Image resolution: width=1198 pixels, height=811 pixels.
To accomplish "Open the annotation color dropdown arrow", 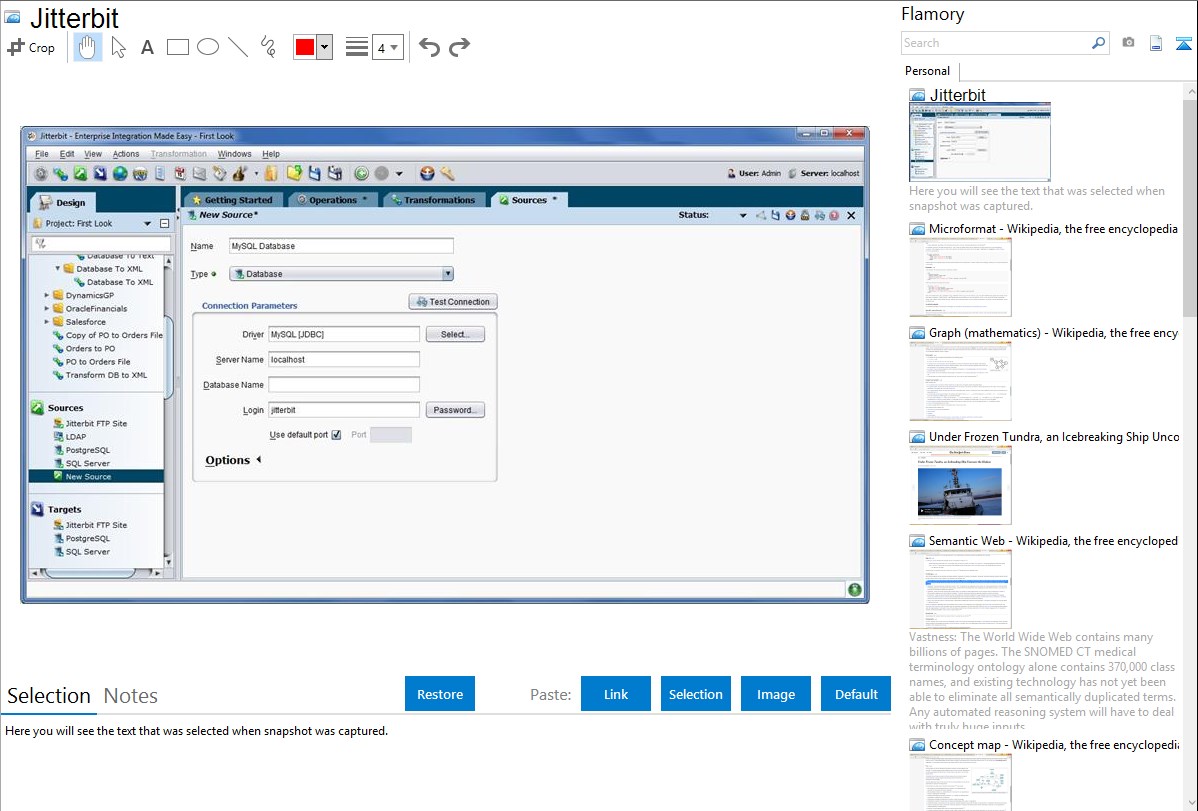I will (324, 47).
